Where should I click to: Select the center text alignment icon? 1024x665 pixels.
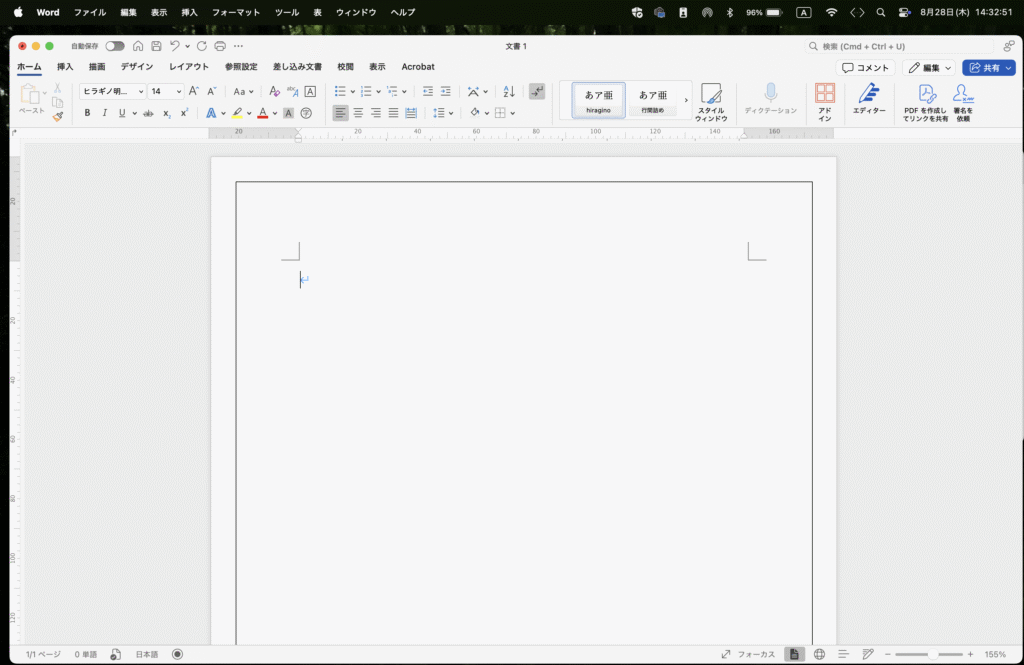click(358, 113)
